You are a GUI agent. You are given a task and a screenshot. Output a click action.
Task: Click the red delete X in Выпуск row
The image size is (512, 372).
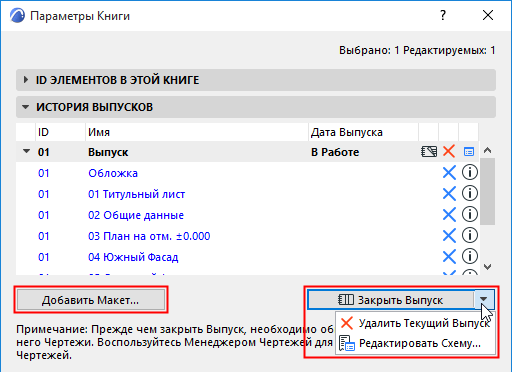click(x=449, y=152)
